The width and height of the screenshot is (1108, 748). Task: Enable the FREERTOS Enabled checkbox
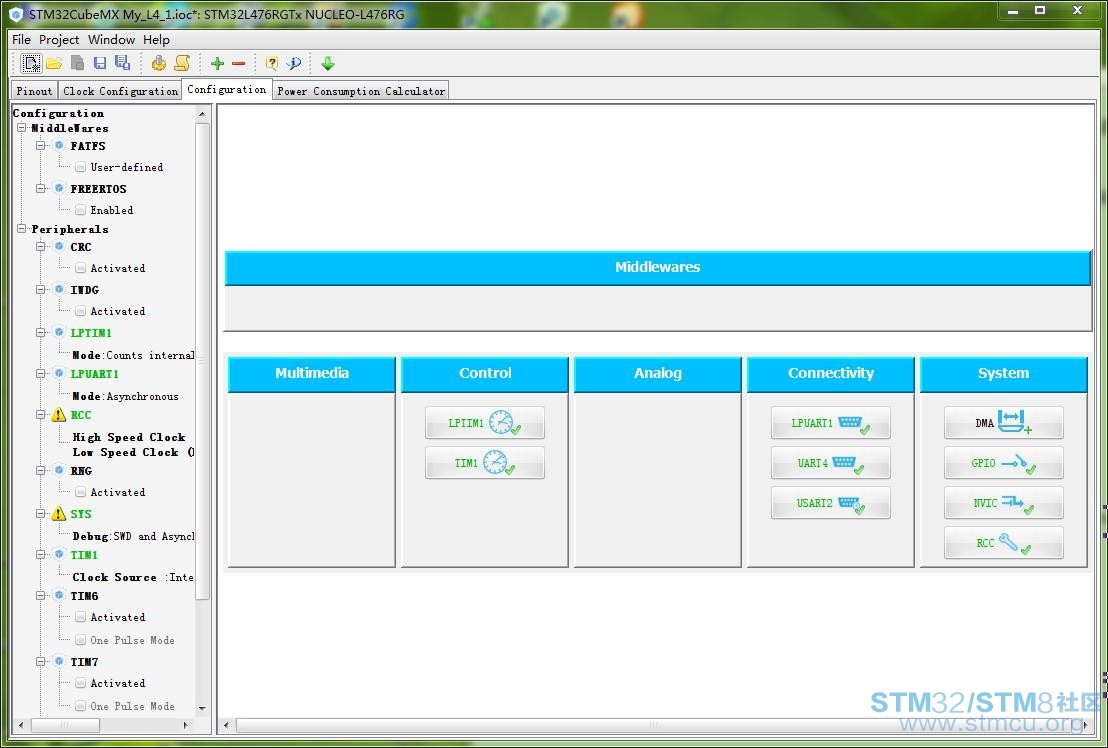click(x=81, y=210)
